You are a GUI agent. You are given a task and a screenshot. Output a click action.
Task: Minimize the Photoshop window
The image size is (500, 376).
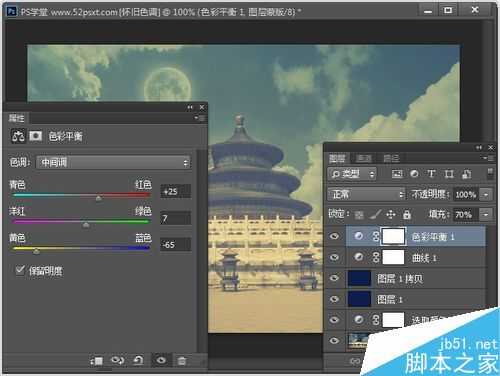[428, 11]
